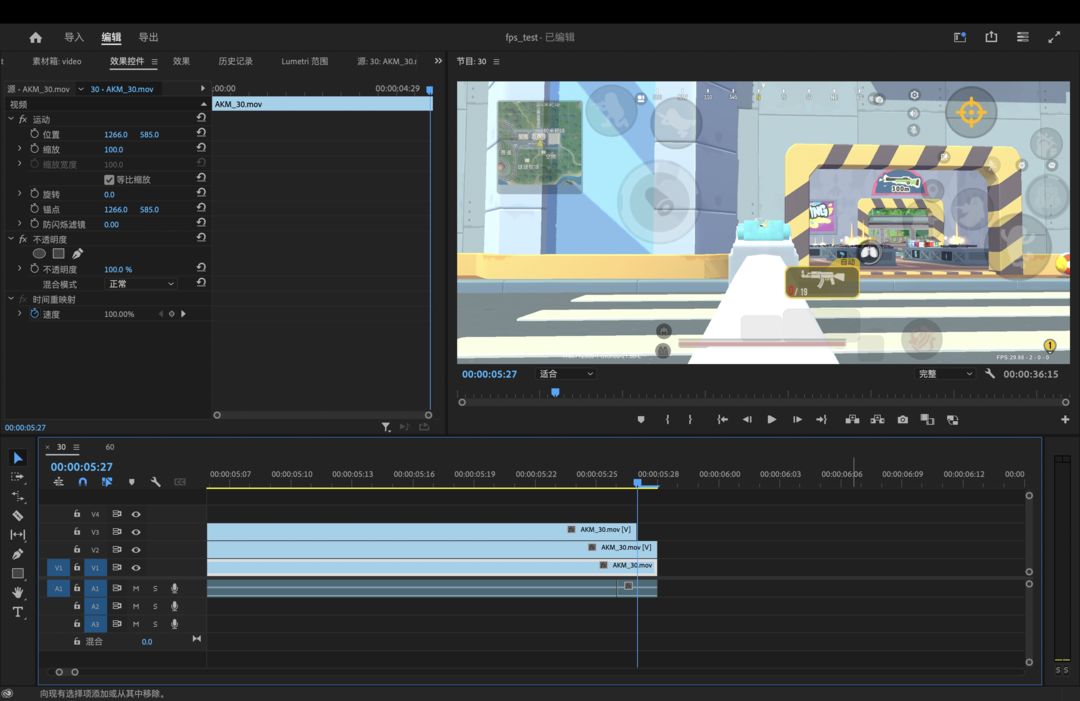This screenshot has height=701, width=1080.
Task: Click the program monitor playhead on scrub bar
Action: (x=555, y=393)
